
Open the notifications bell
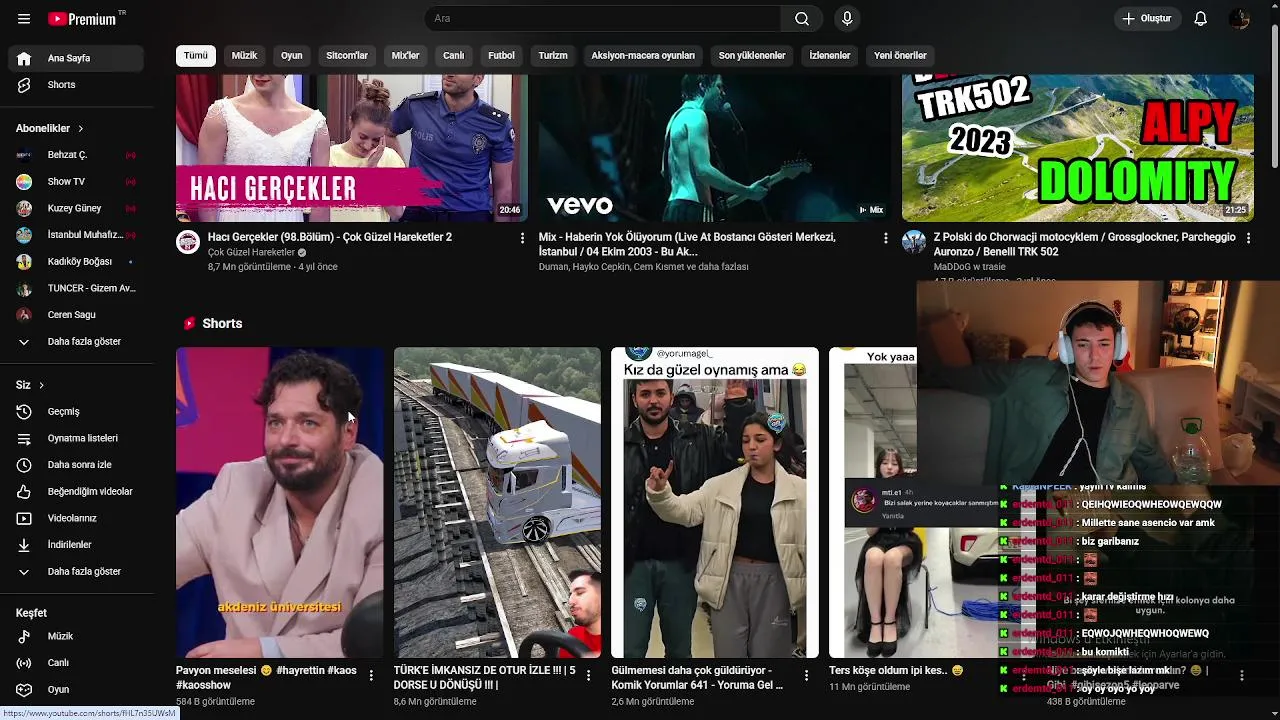(x=1201, y=18)
